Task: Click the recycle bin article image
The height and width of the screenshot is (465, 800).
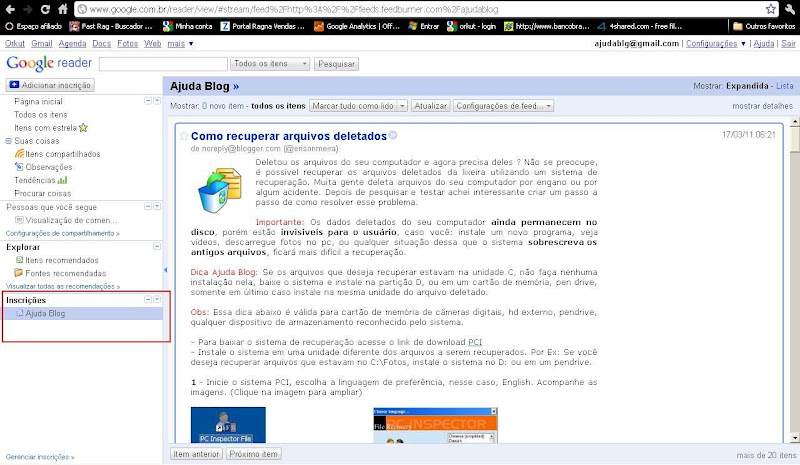Action: coord(220,190)
